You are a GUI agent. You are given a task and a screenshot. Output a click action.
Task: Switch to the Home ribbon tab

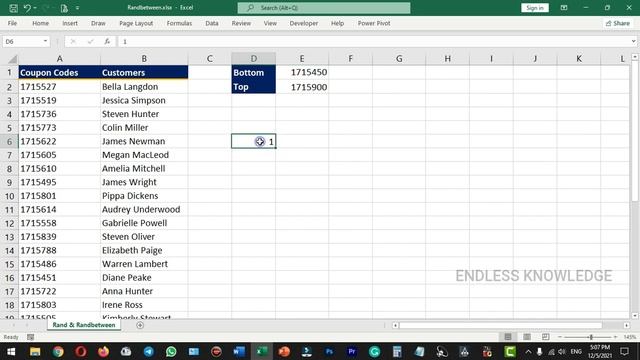40,23
